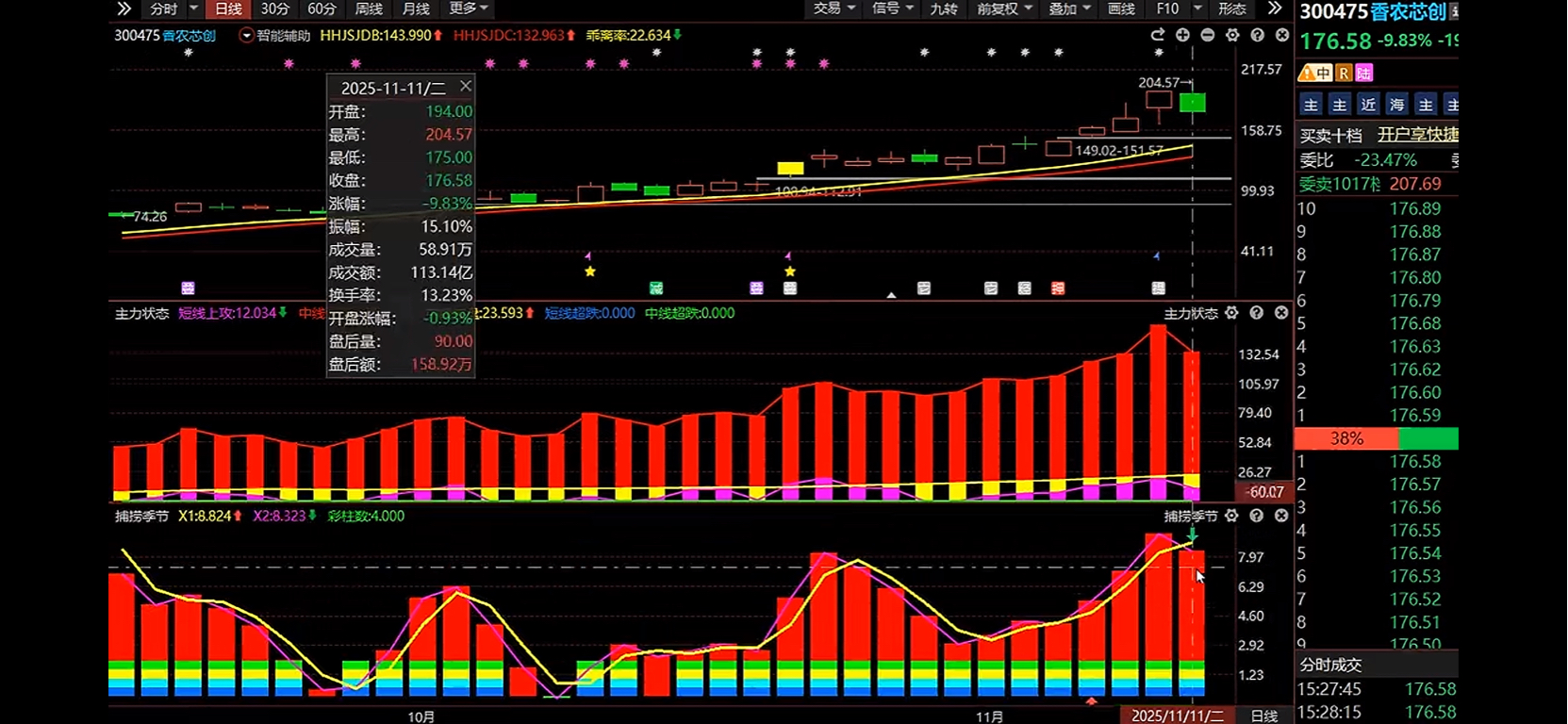The height and width of the screenshot is (724, 1568).
Task: Switch to 30分 period tab
Action: 274,8
